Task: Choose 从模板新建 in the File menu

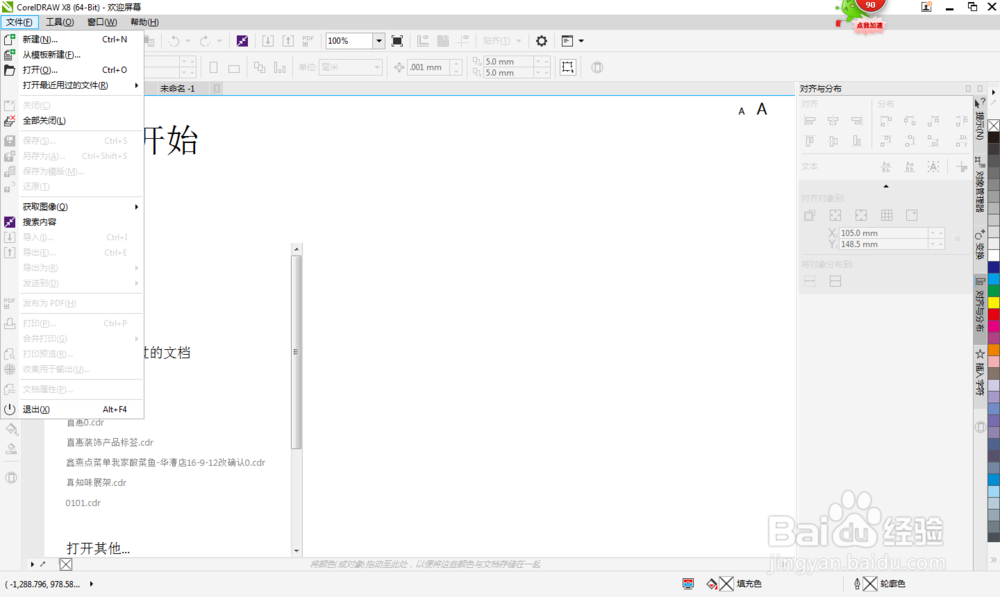Action: pyautogui.click(x=72, y=54)
